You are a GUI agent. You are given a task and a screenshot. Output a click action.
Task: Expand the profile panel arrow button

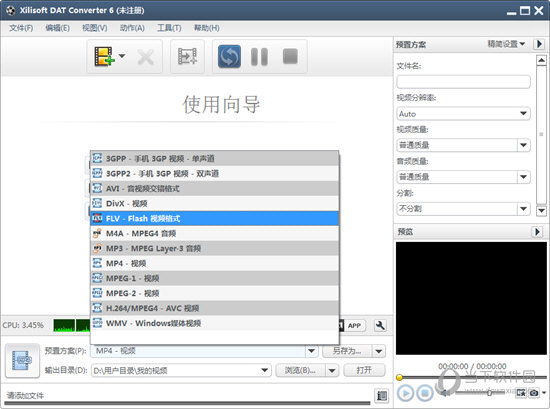(539, 44)
